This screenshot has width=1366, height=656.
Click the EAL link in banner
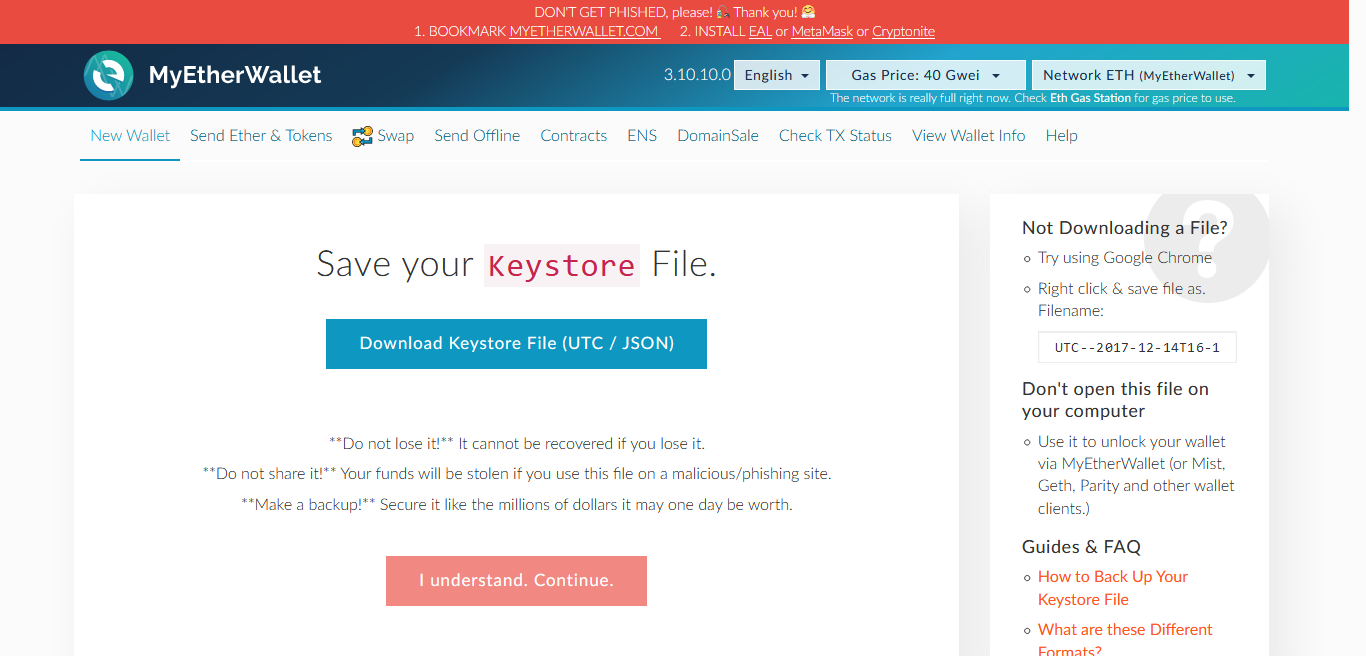pyautogui.click(x=760, y=31)
